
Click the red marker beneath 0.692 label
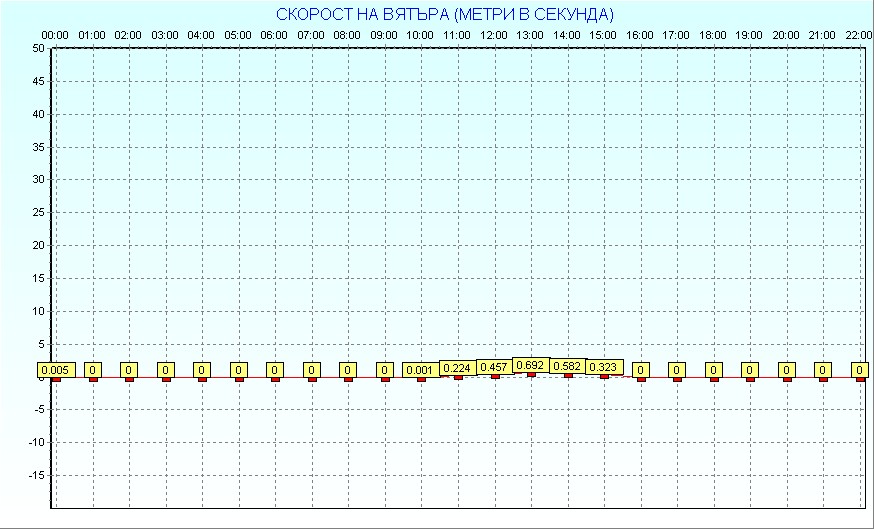531,375
